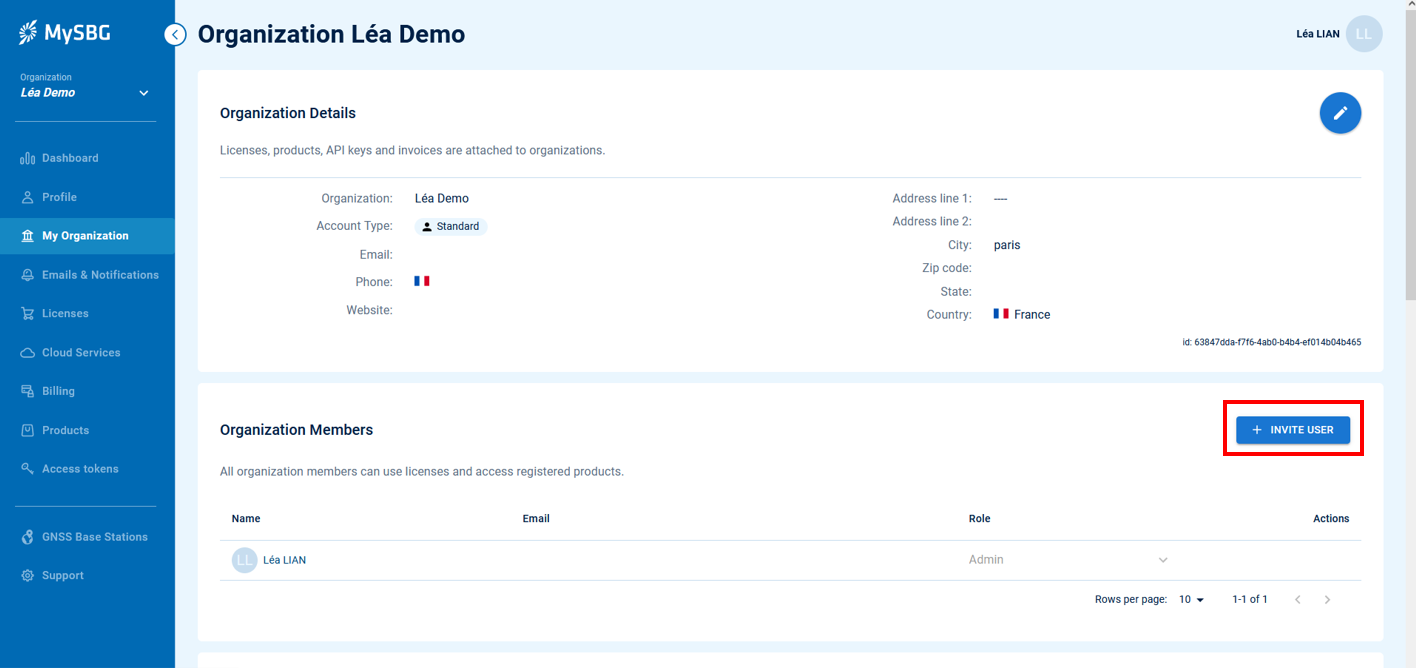Click the Dashboard chart icon

pos(28,158)
